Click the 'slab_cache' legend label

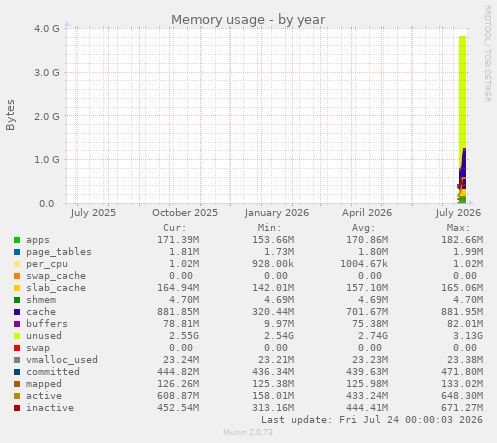click(x=56, y=288)
